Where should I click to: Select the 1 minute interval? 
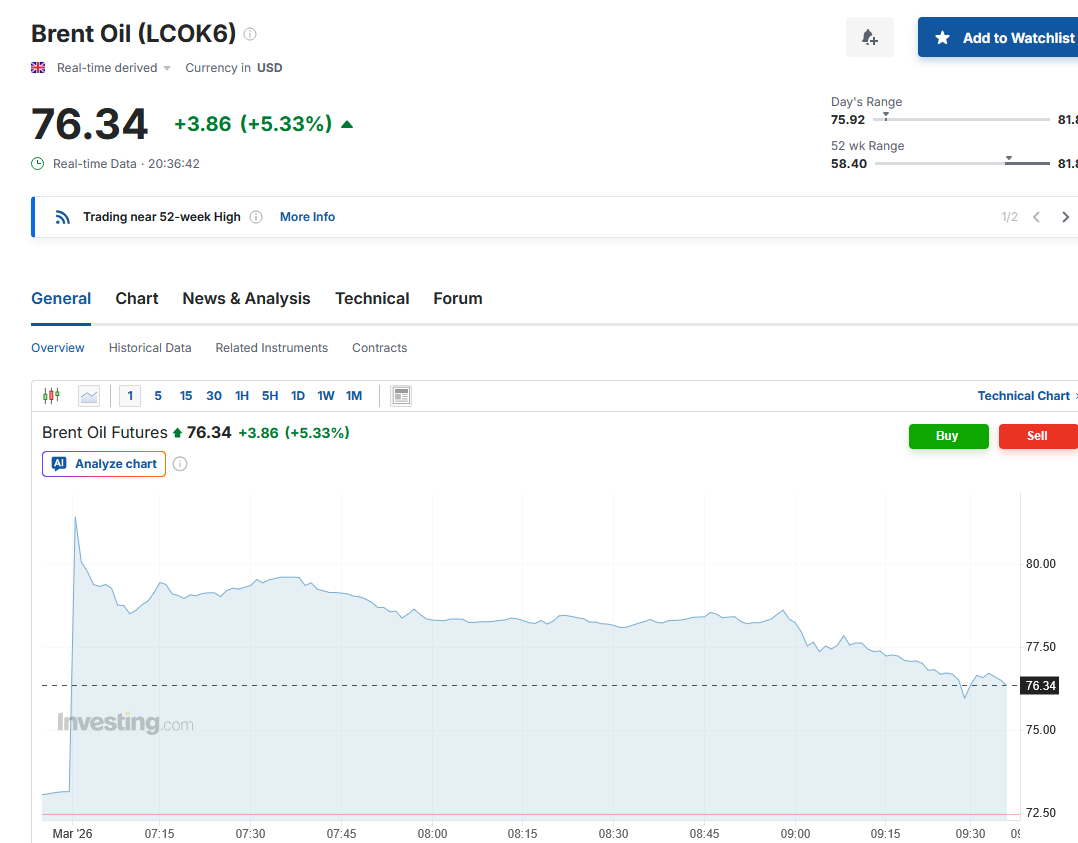point(130,396)
